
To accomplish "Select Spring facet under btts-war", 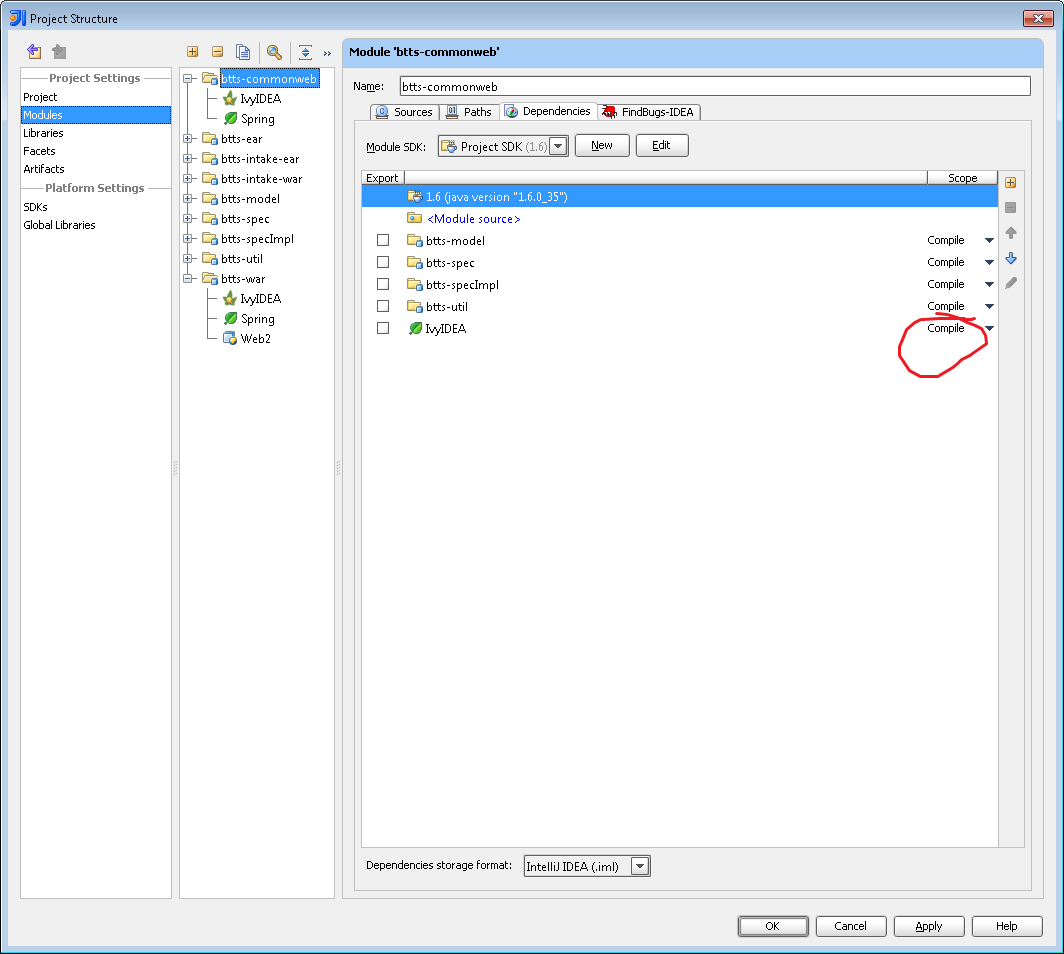I will point(250,319).
